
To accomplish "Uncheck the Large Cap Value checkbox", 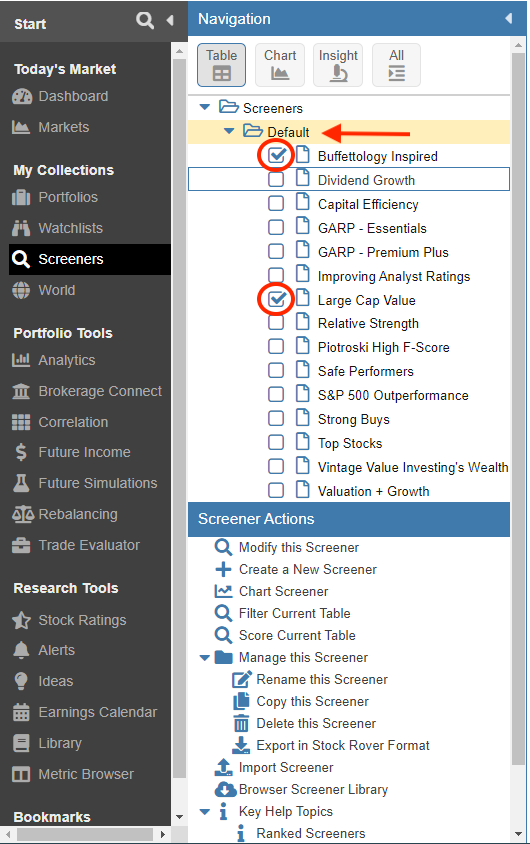I will (276, 299).
